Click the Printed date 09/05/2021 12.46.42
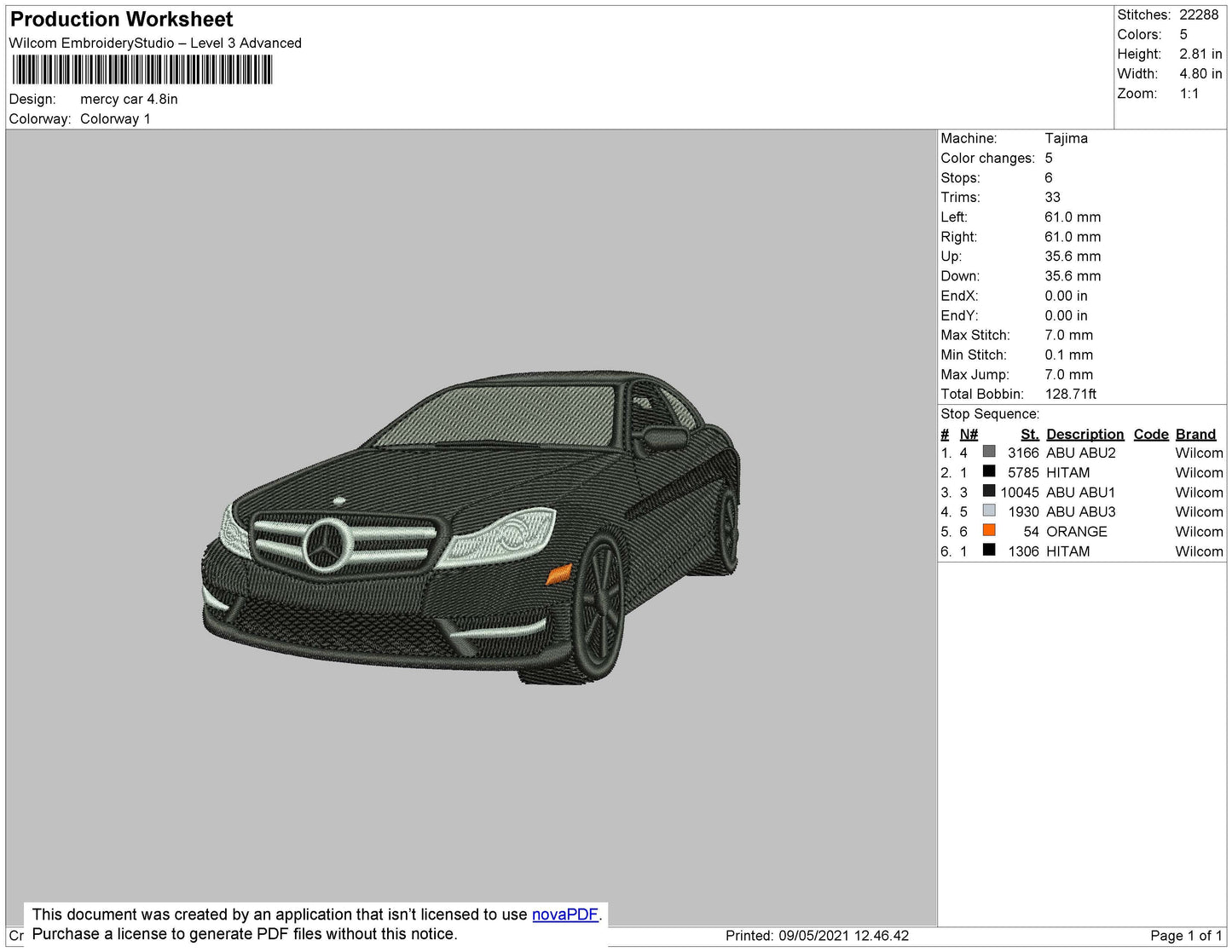 [x=843, y=935]
